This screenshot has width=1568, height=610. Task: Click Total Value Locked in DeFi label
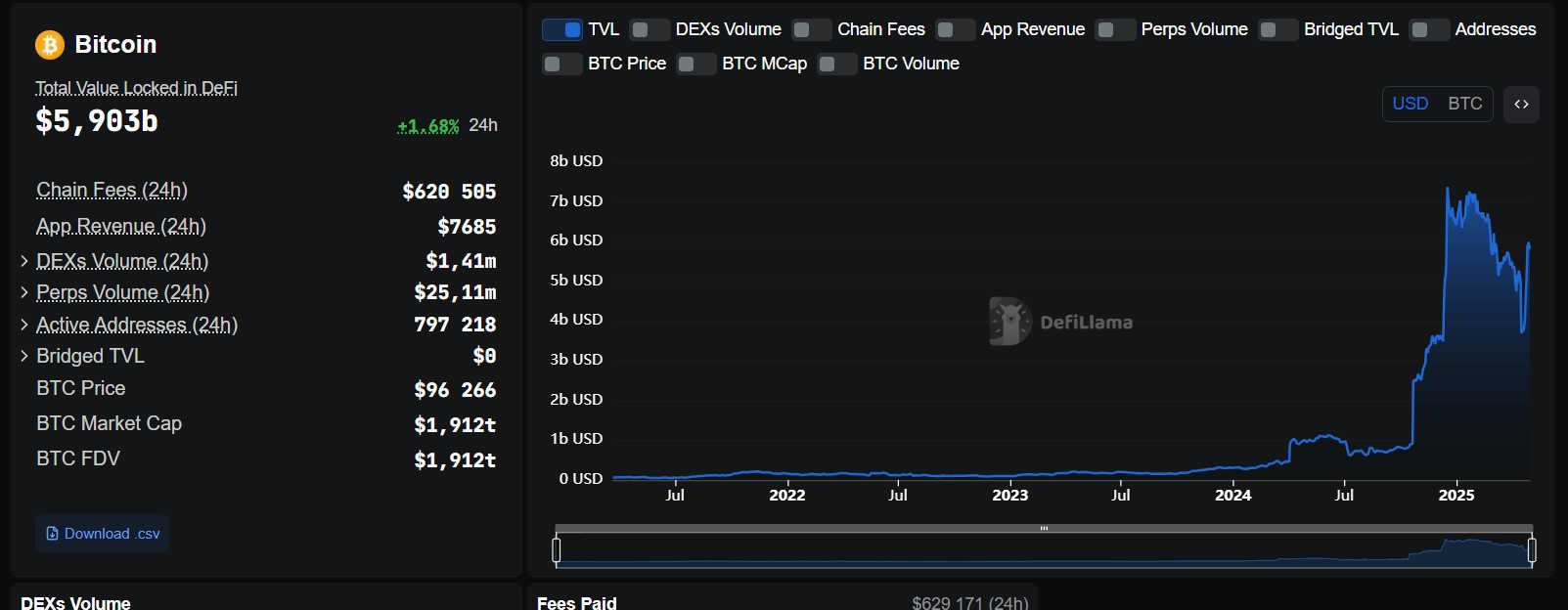(x=136, y=88)
